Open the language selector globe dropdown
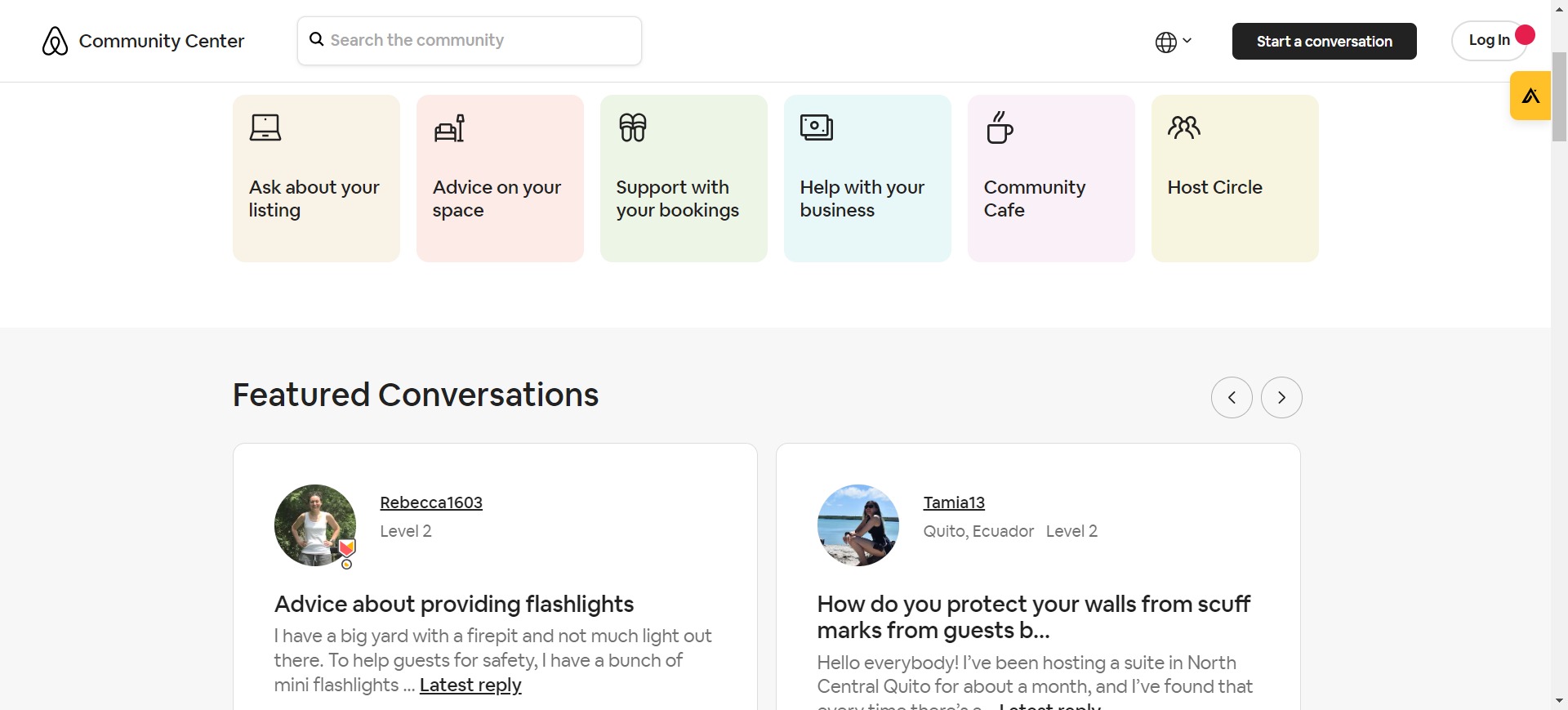 coord(1173,41)
